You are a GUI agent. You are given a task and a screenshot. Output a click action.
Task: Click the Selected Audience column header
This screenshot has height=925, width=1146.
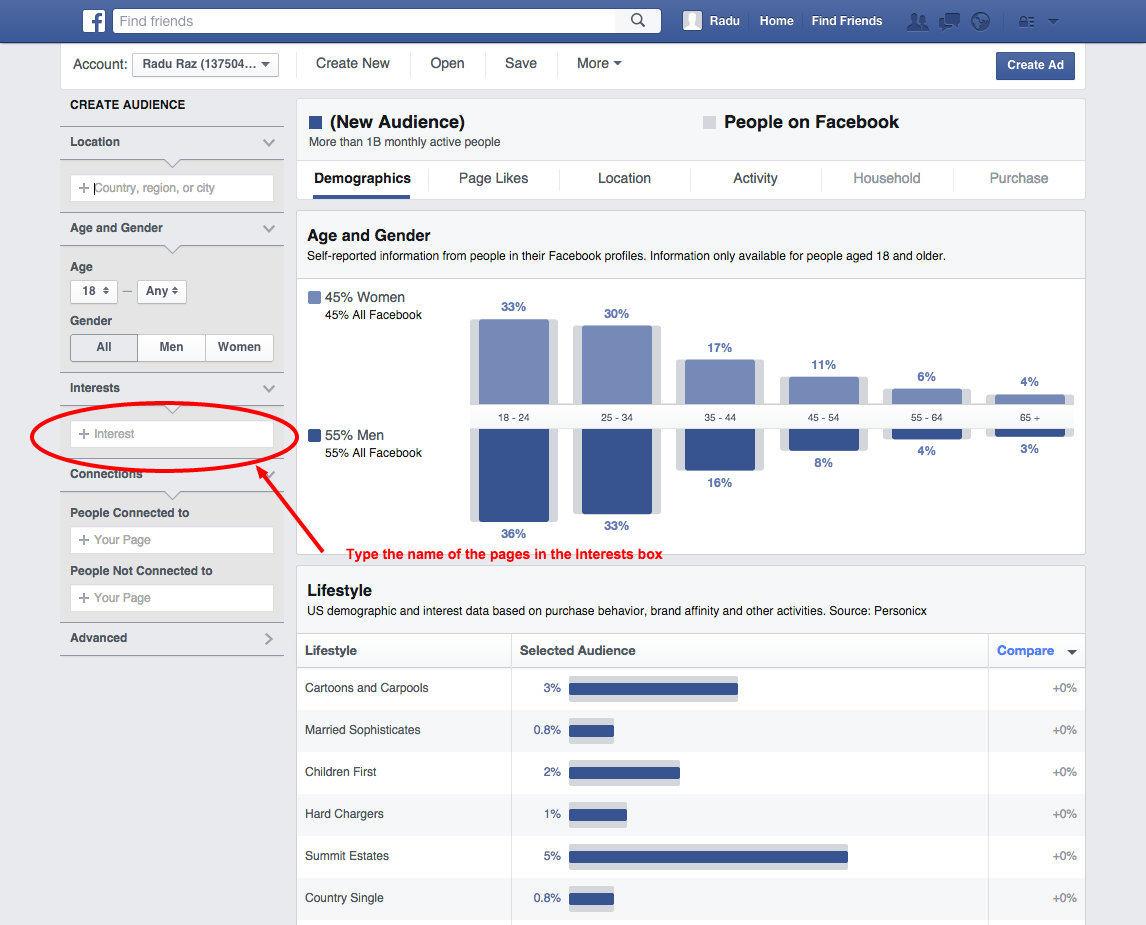(577, 651)
